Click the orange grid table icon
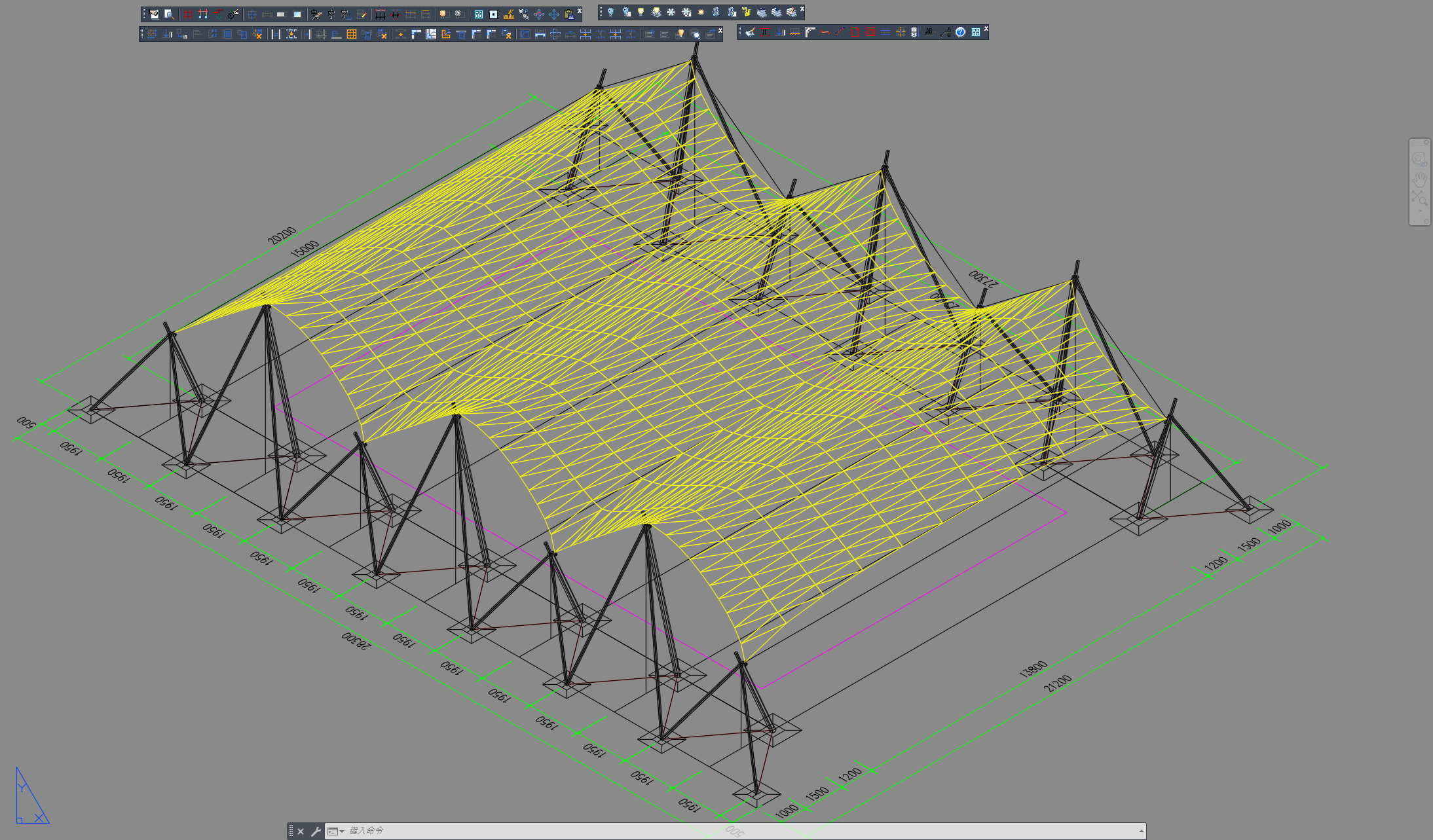 point(351,34)
